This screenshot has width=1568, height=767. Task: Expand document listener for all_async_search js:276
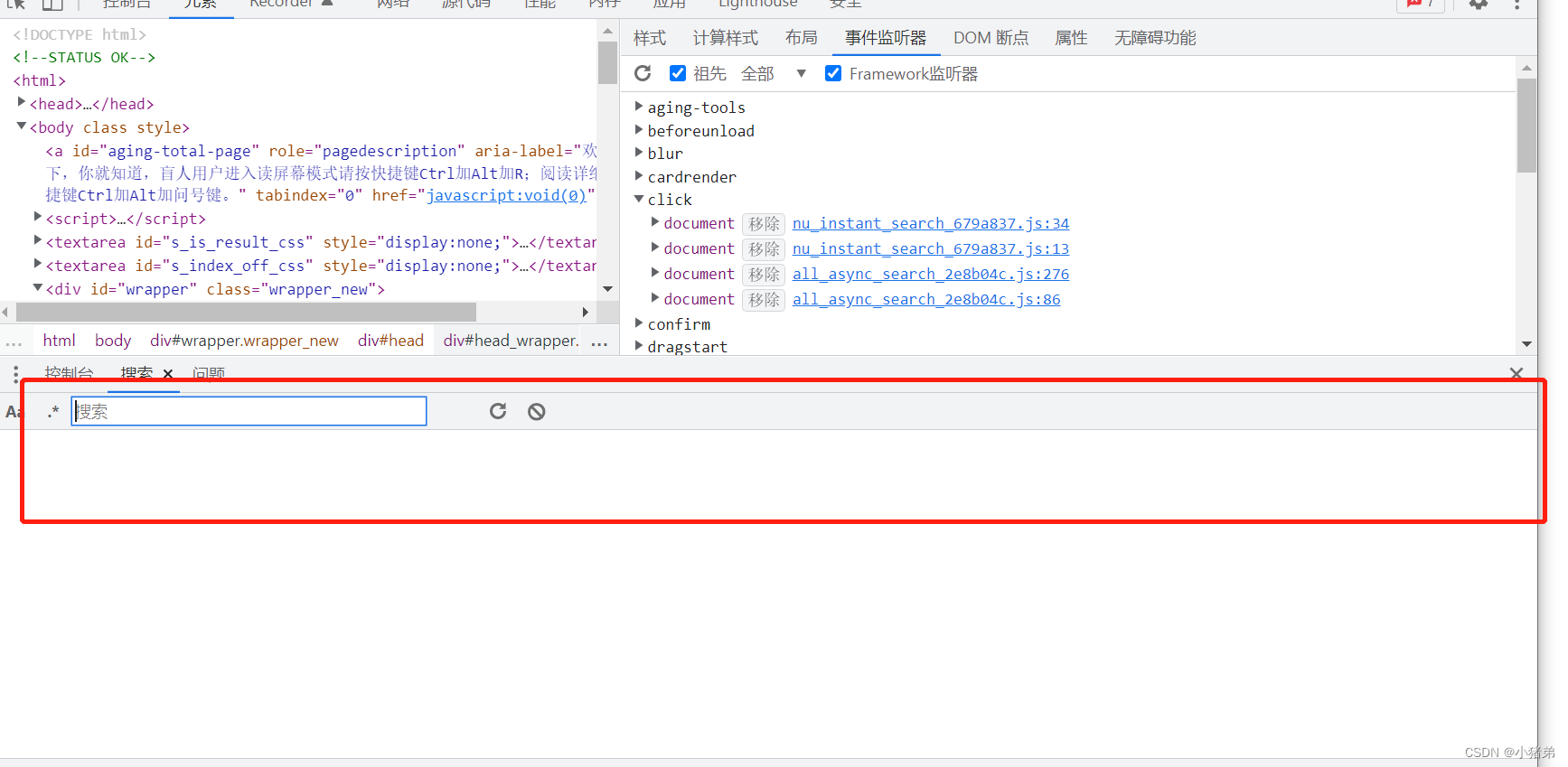[x=655, y=273]
